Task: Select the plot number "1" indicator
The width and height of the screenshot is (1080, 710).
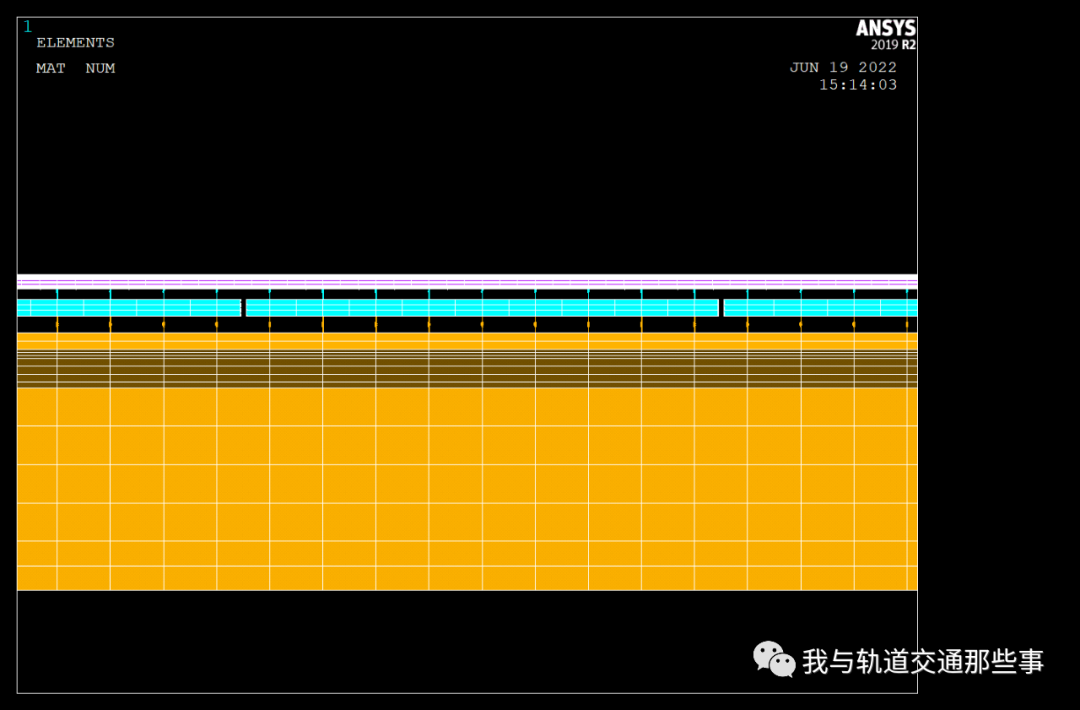Action: tap(27, 26)
